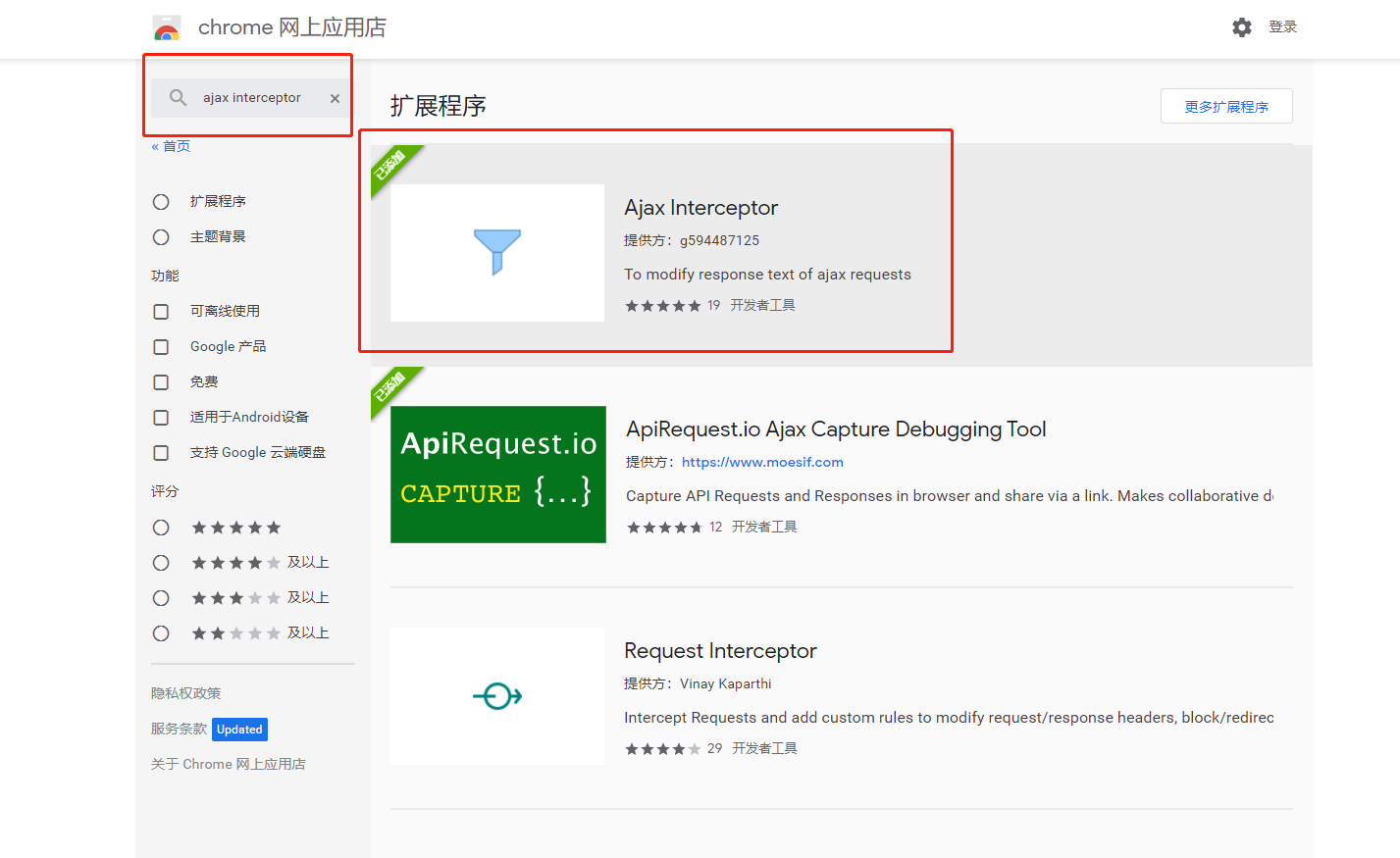The image size is (1400, 858).
Task: Click the Chrome Web Store logo
Action: pyautogui.click(x=165, y=26)
